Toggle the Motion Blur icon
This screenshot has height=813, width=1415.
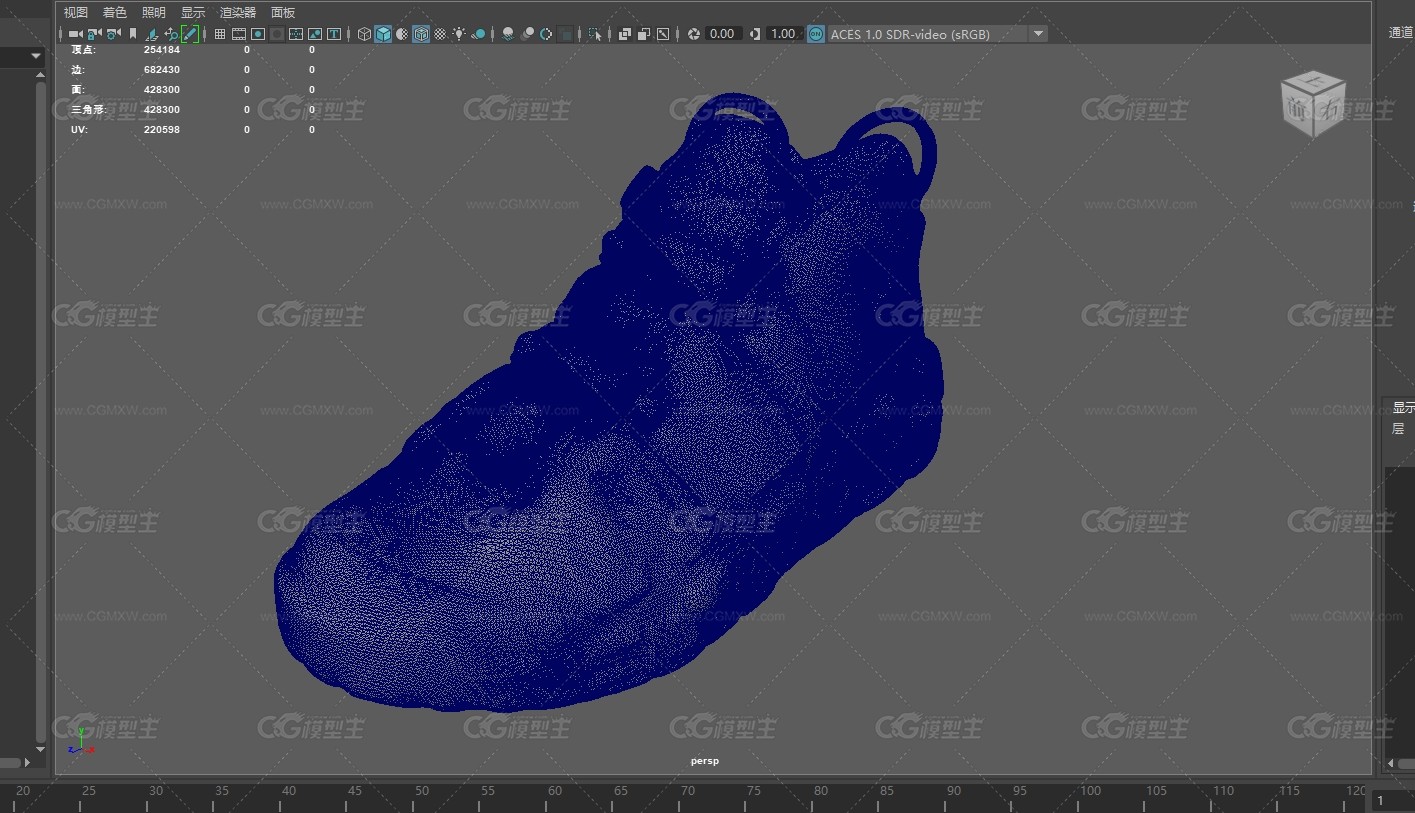528,34
